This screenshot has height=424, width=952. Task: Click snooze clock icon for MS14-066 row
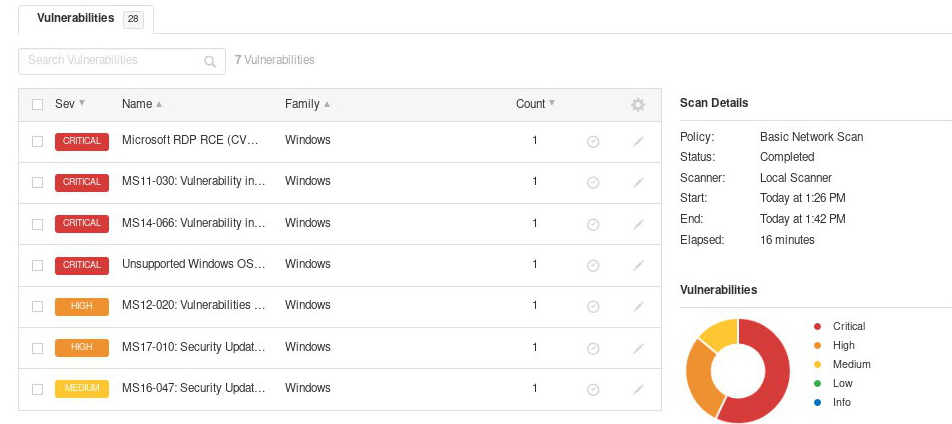[x=593, y=223]
